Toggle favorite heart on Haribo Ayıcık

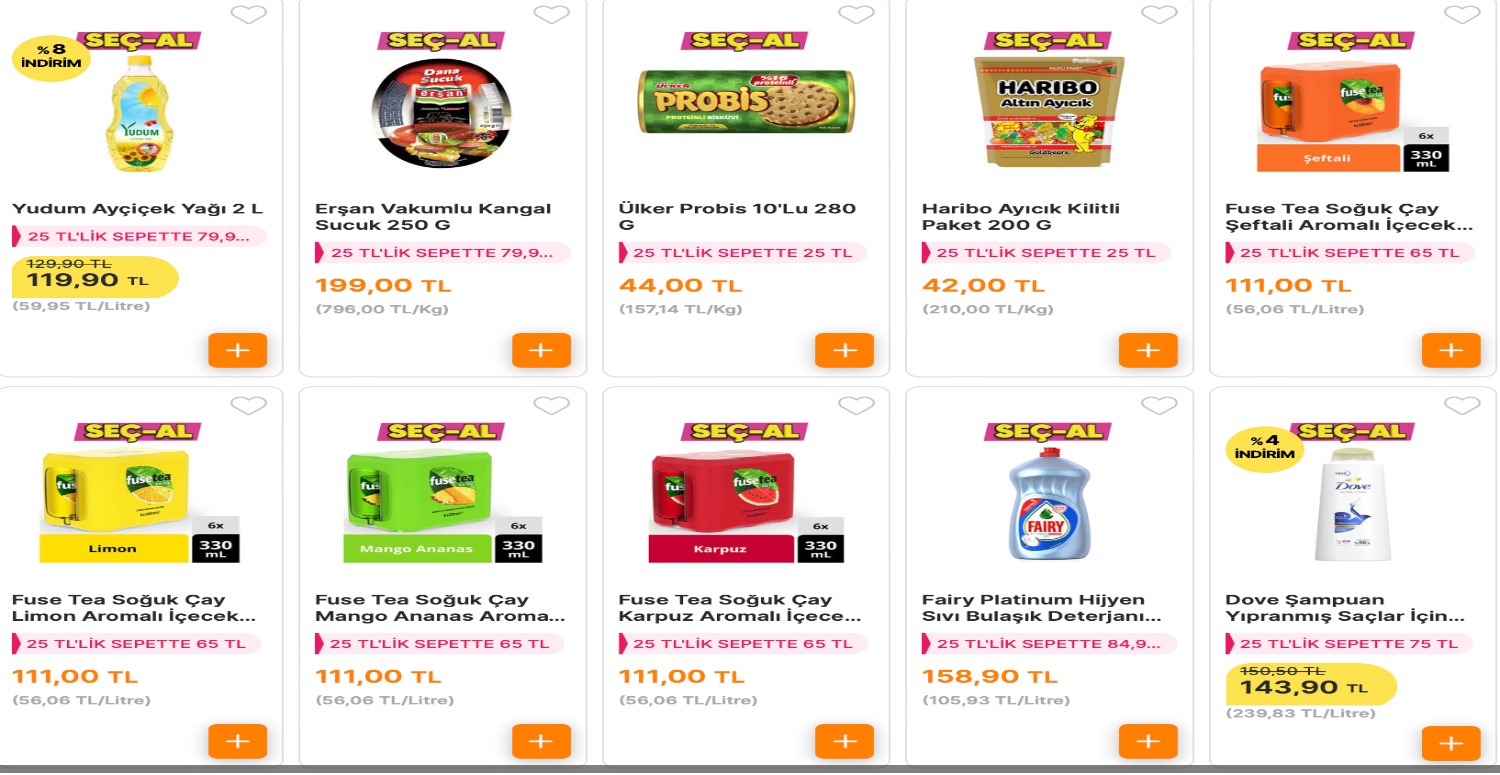click(x=1159, y=15)
